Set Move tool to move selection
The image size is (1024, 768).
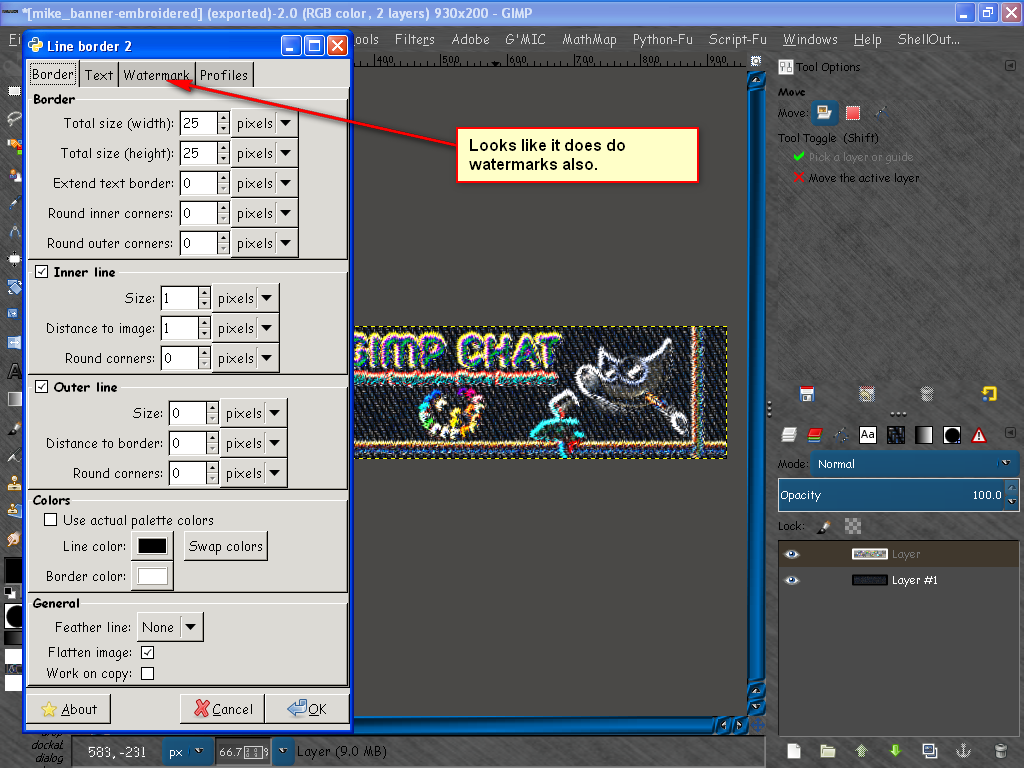point(853,113)
